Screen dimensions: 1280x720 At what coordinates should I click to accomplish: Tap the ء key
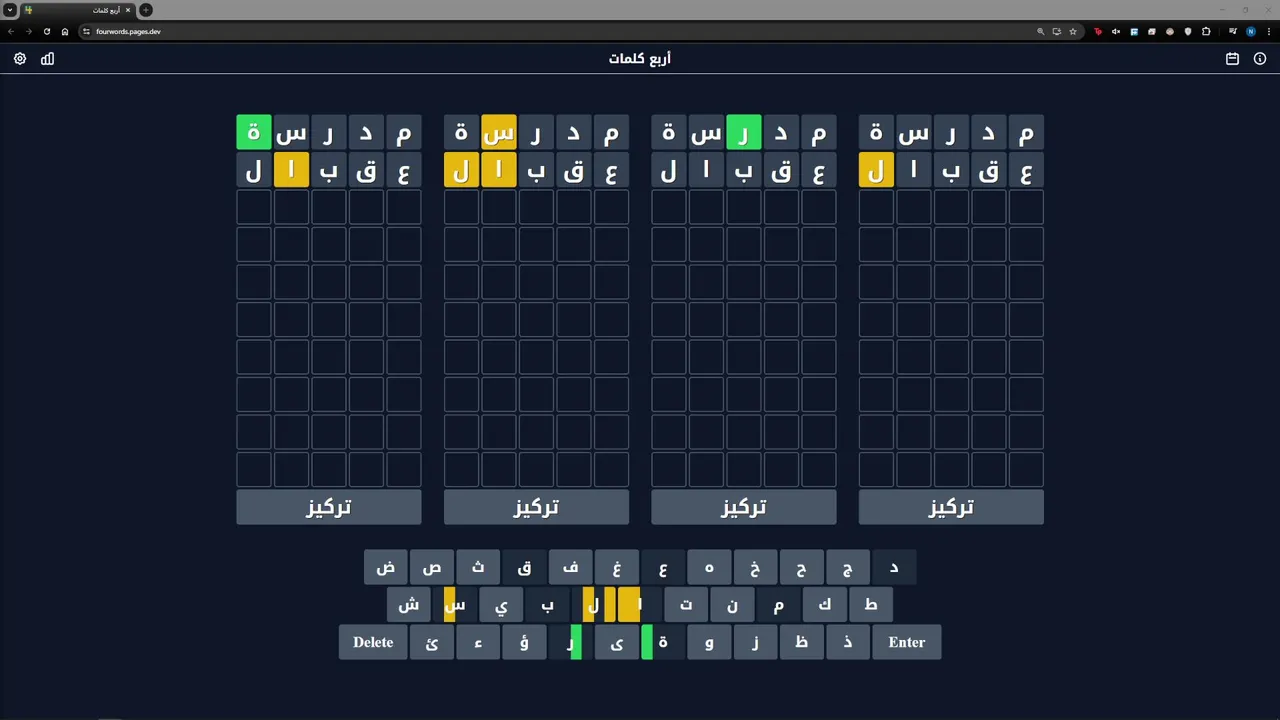[x=478, y=642]
